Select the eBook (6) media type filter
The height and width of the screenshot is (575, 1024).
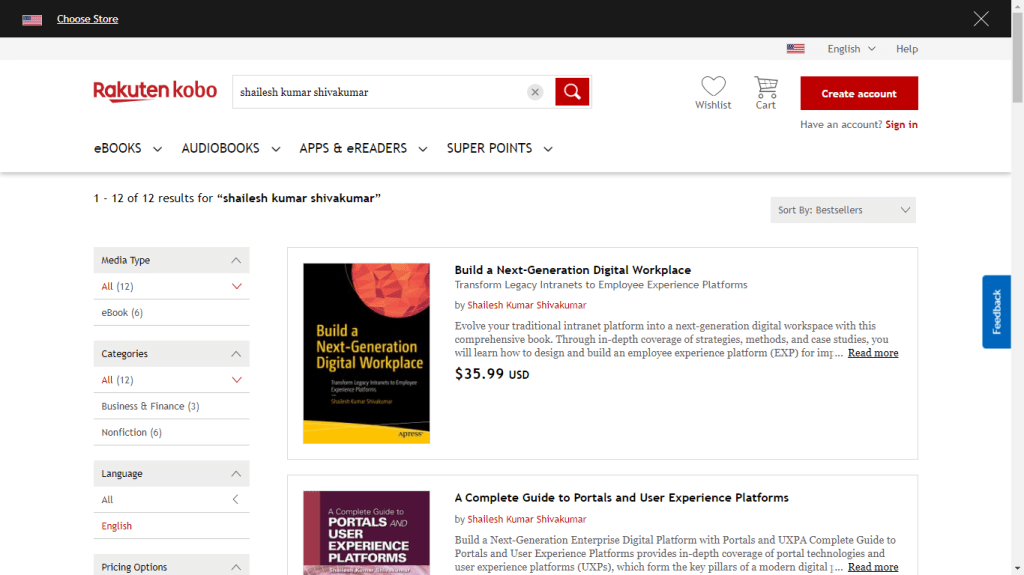coord(122,313)
